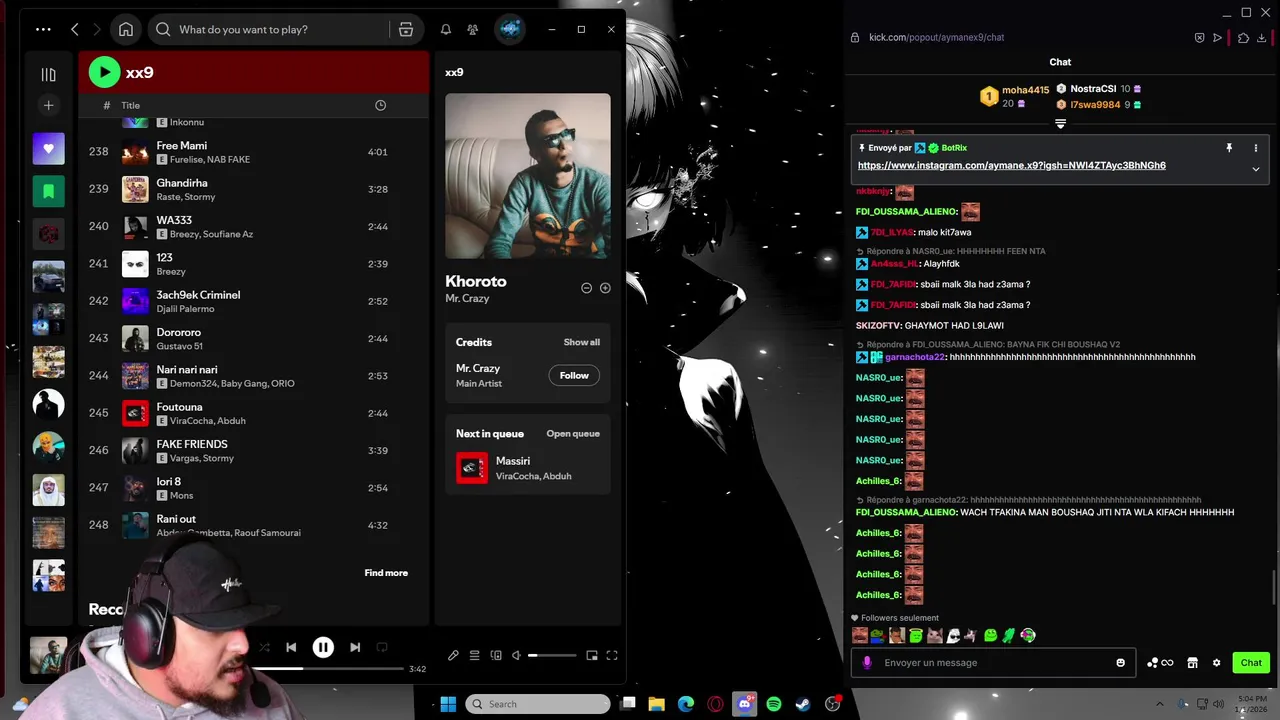Select track 238 Free Mami
This screenshot has height=720, width=1280.
click(x=254, y=152)
